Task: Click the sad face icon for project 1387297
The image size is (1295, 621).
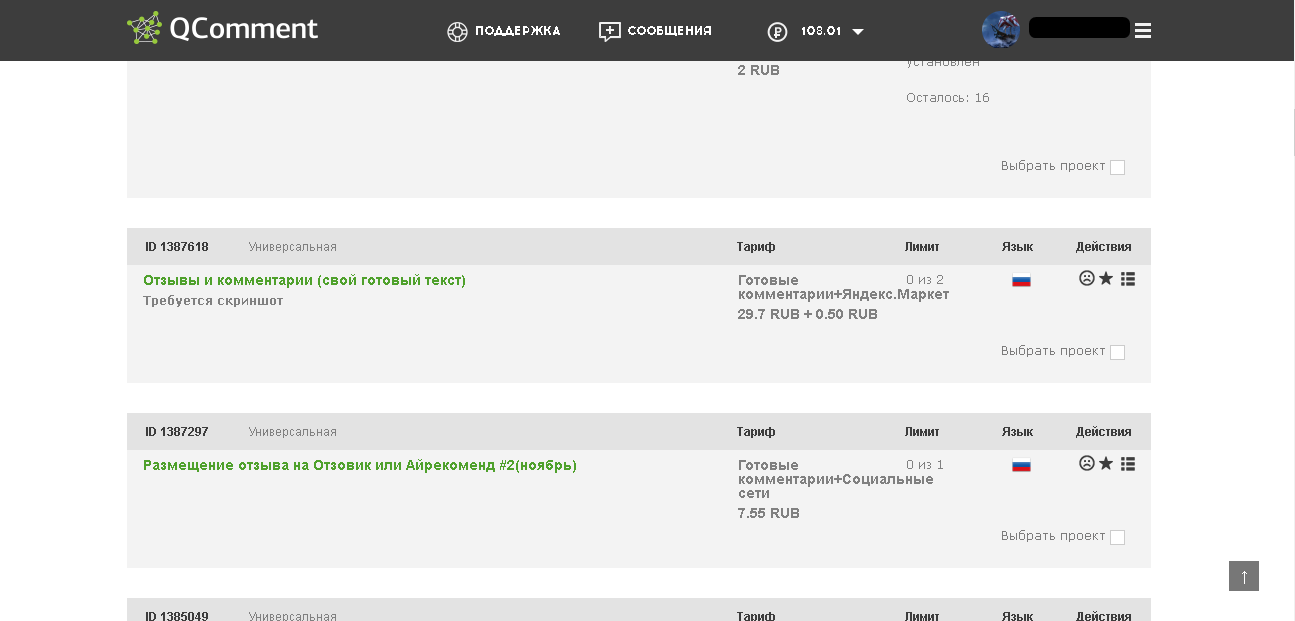Action: [1087, 464]
